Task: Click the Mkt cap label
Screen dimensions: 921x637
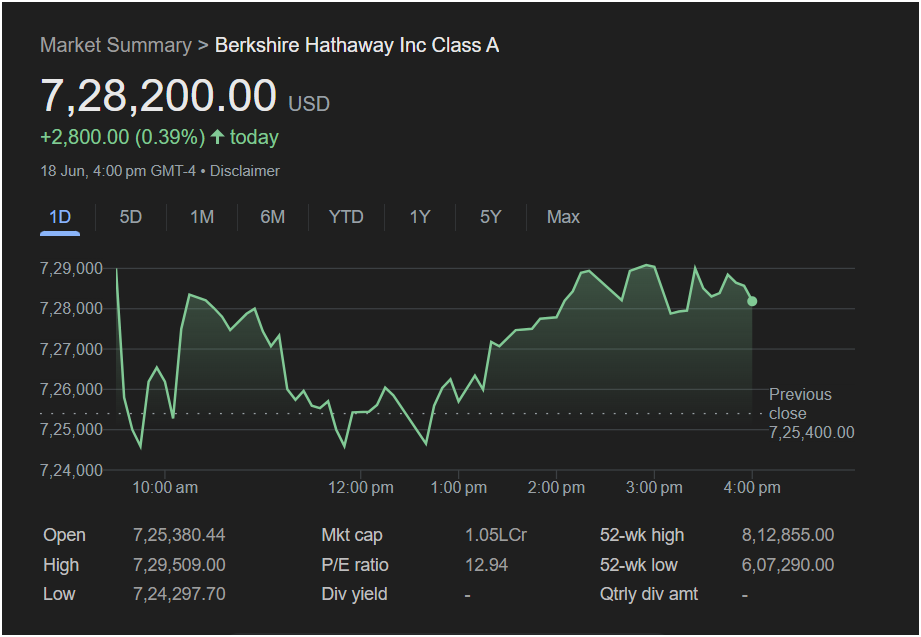Action: [x=352, y=535]
